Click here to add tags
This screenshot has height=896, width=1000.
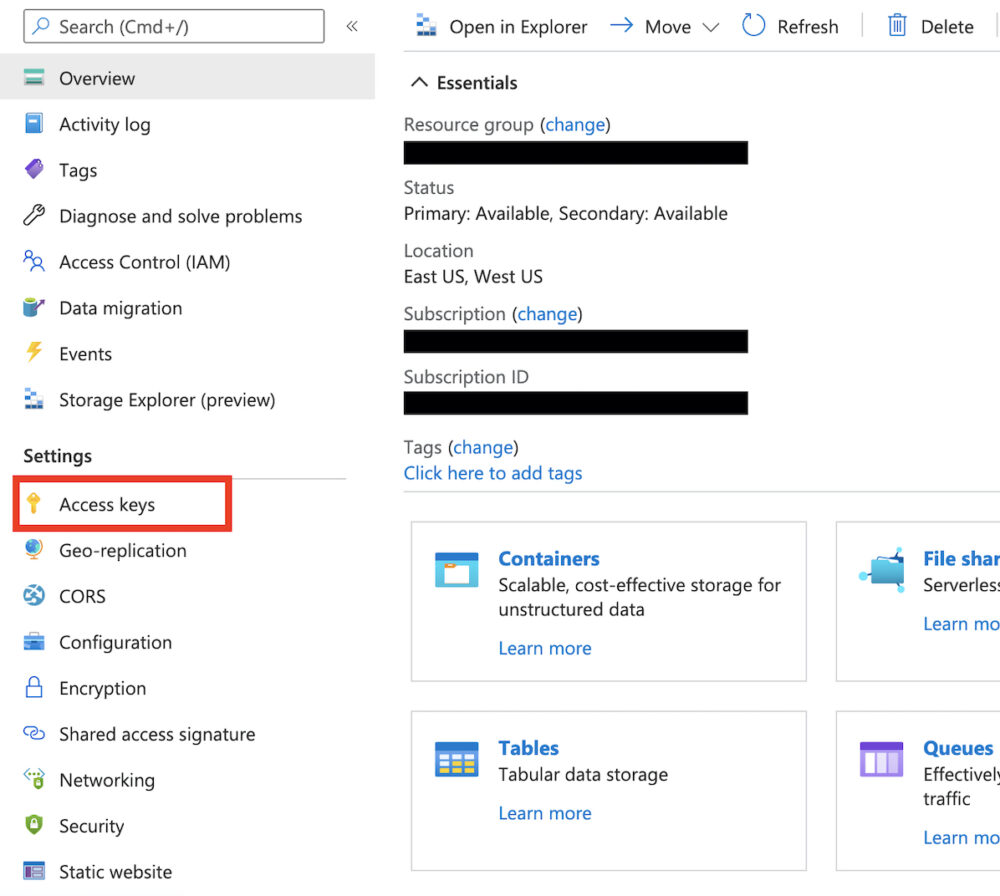493,473
